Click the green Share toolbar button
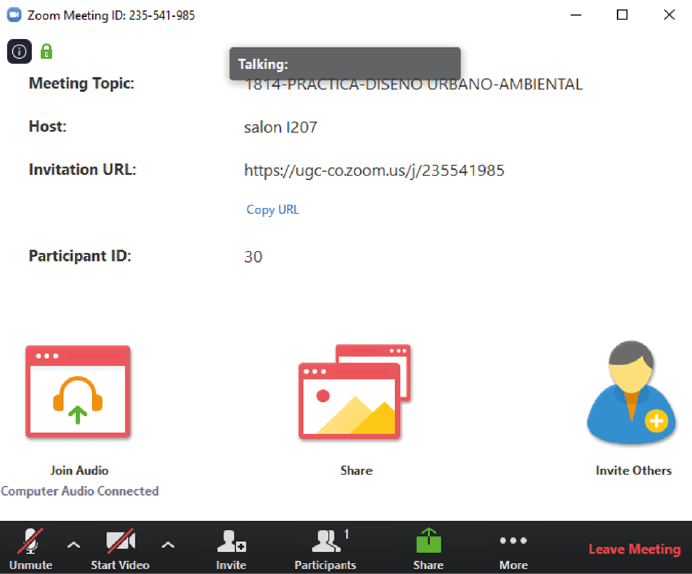Viewport: 692px width, 574px height. (428, 548)
